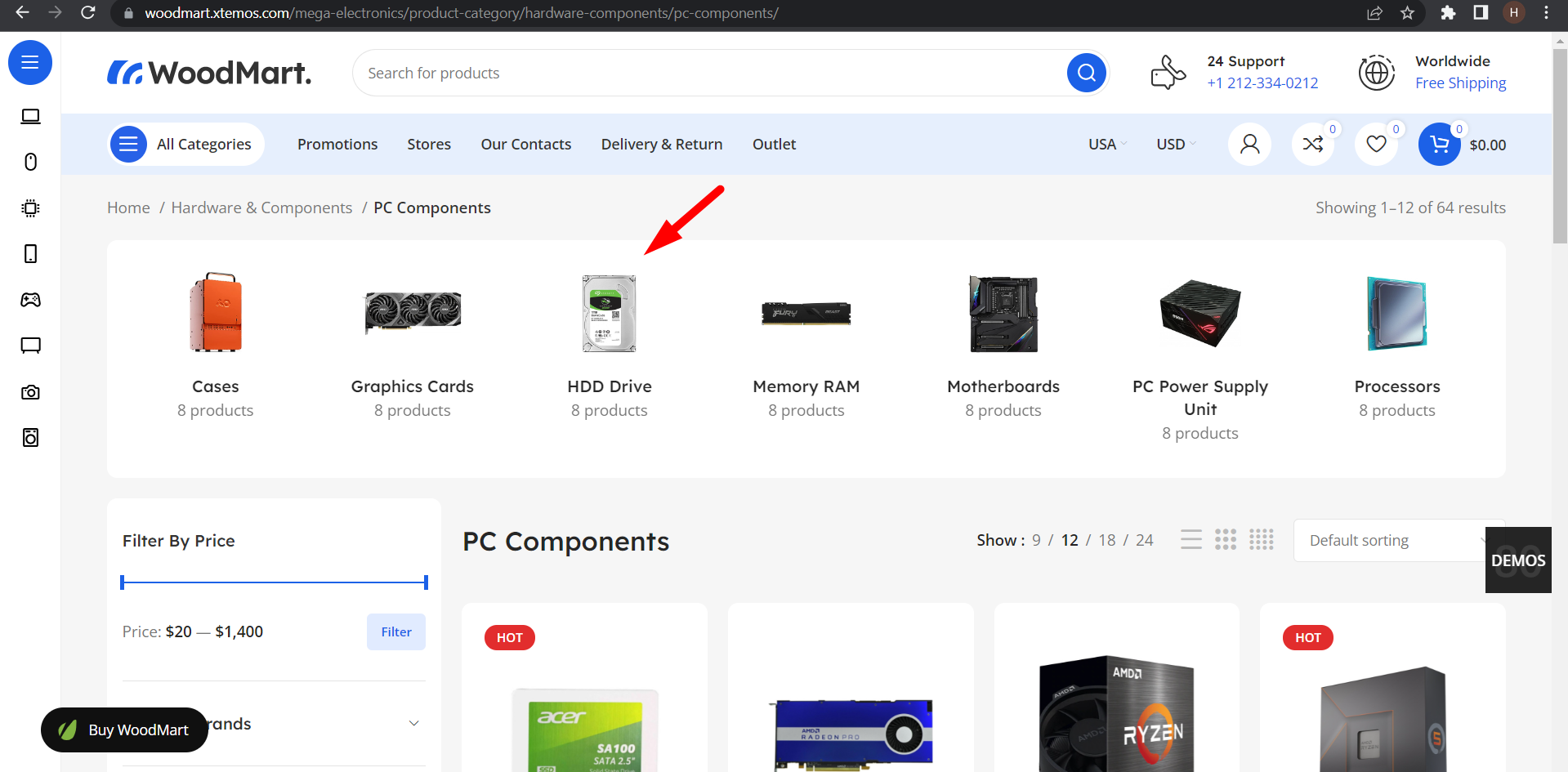This screenshot has height=772, width=1568.
Task: Show 24 products per page
Action: point(1145,540)
